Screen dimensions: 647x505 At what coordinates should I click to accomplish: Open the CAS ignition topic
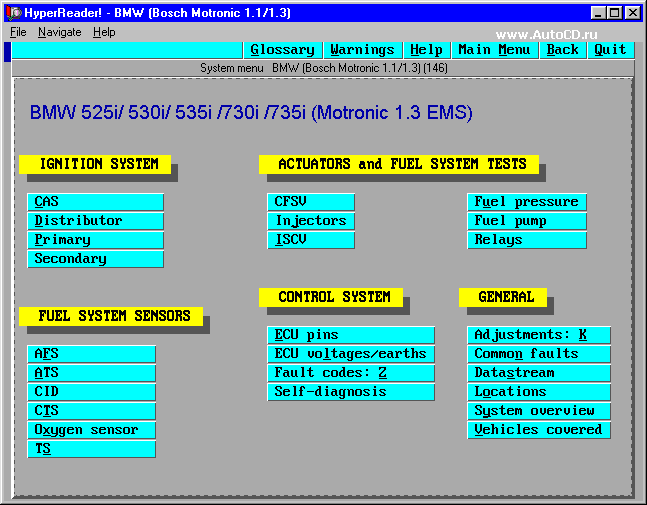tap(96, 202)
